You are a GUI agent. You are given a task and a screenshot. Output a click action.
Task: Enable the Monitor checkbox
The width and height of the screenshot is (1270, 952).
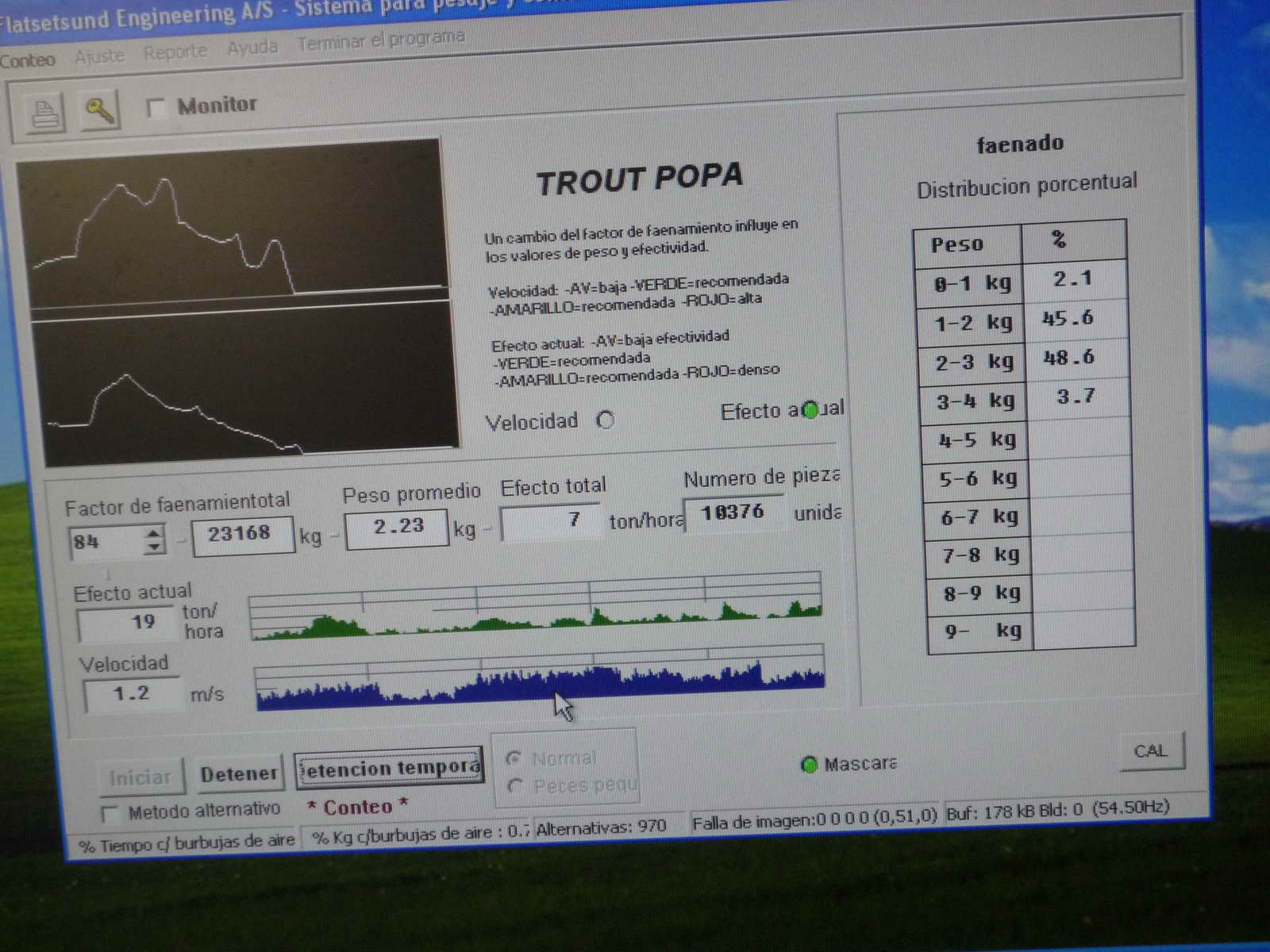pos(156,107)
